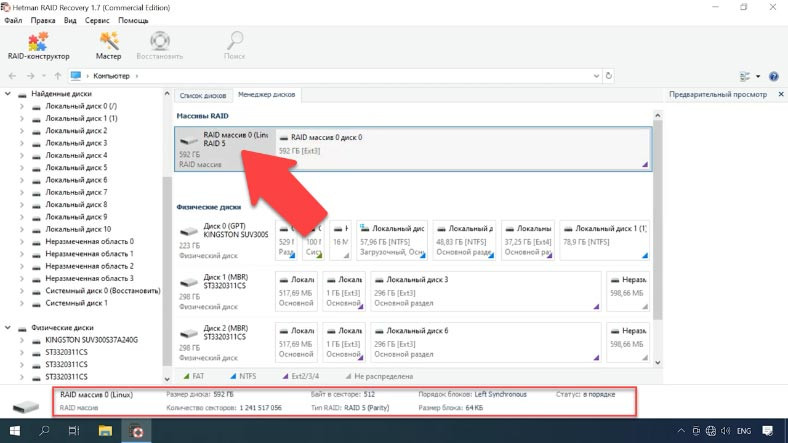788x443 pixels.
Task: Open Windows search from the taskbar
Action: coord(45,430)
